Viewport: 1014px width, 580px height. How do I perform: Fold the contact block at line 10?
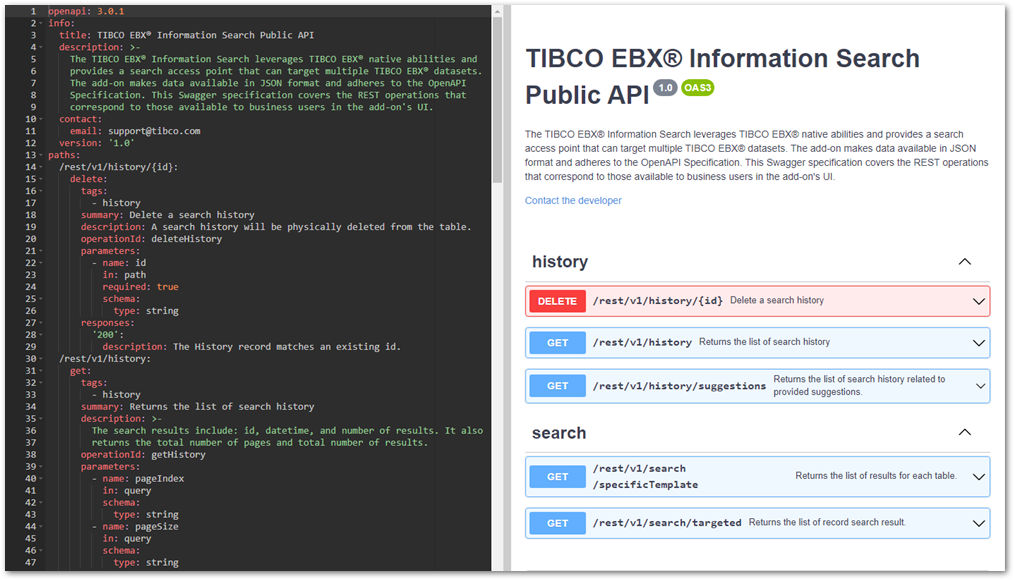tap(41, 119)
